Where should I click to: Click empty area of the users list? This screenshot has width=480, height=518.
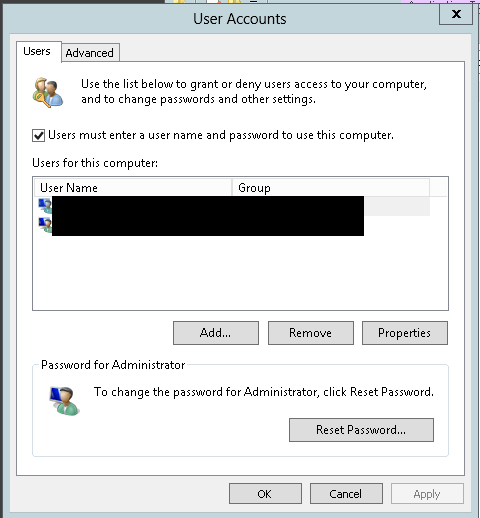pos(240,273)
